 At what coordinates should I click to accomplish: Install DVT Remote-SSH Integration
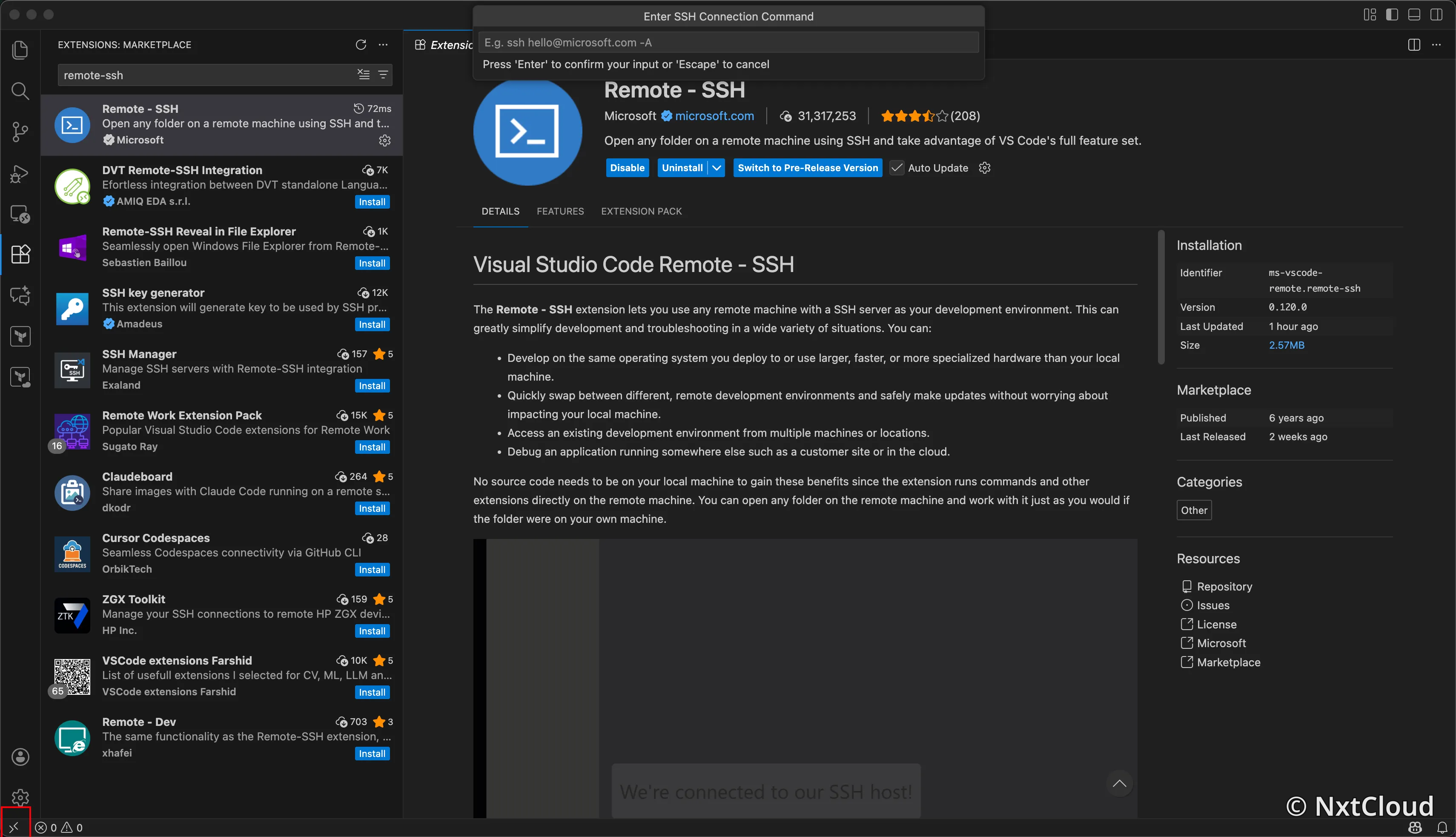coord(372,202)
